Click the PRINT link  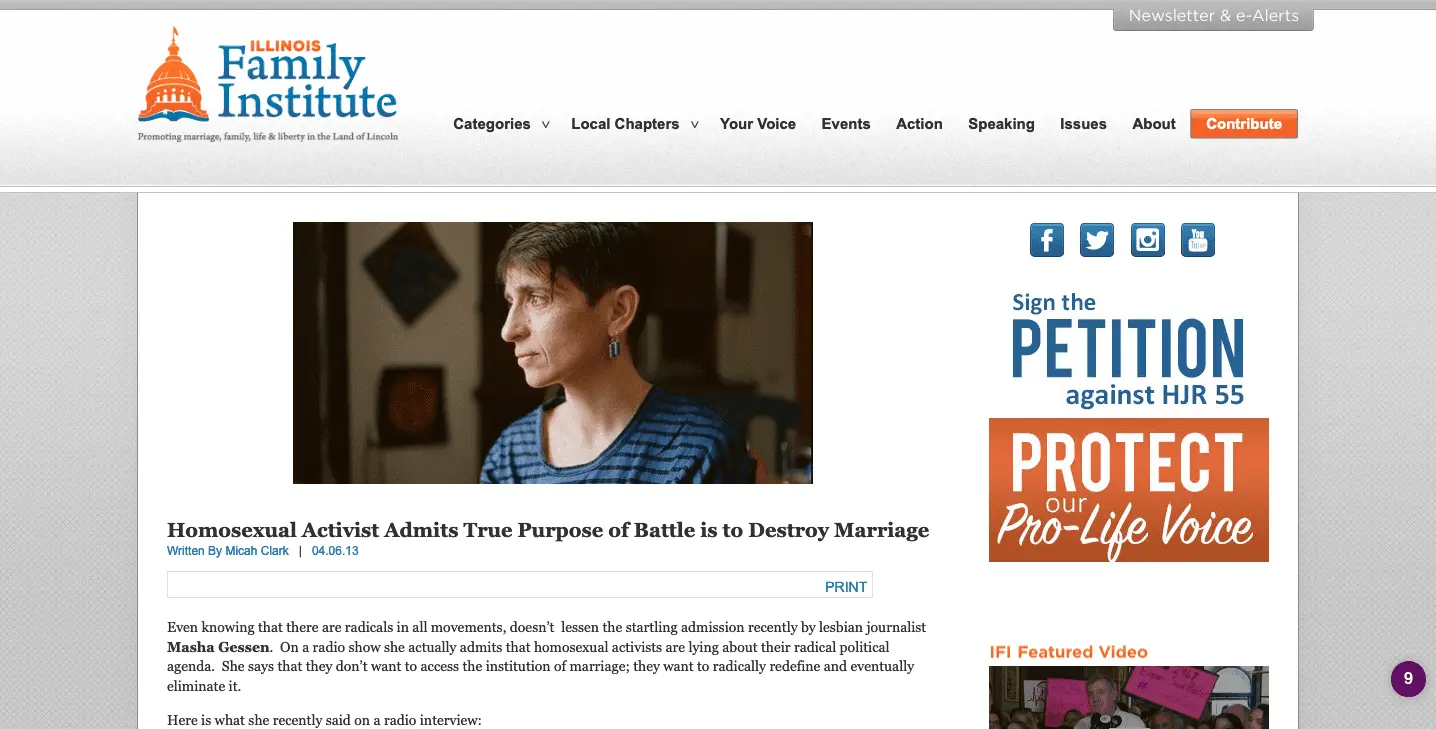point(846,587)
